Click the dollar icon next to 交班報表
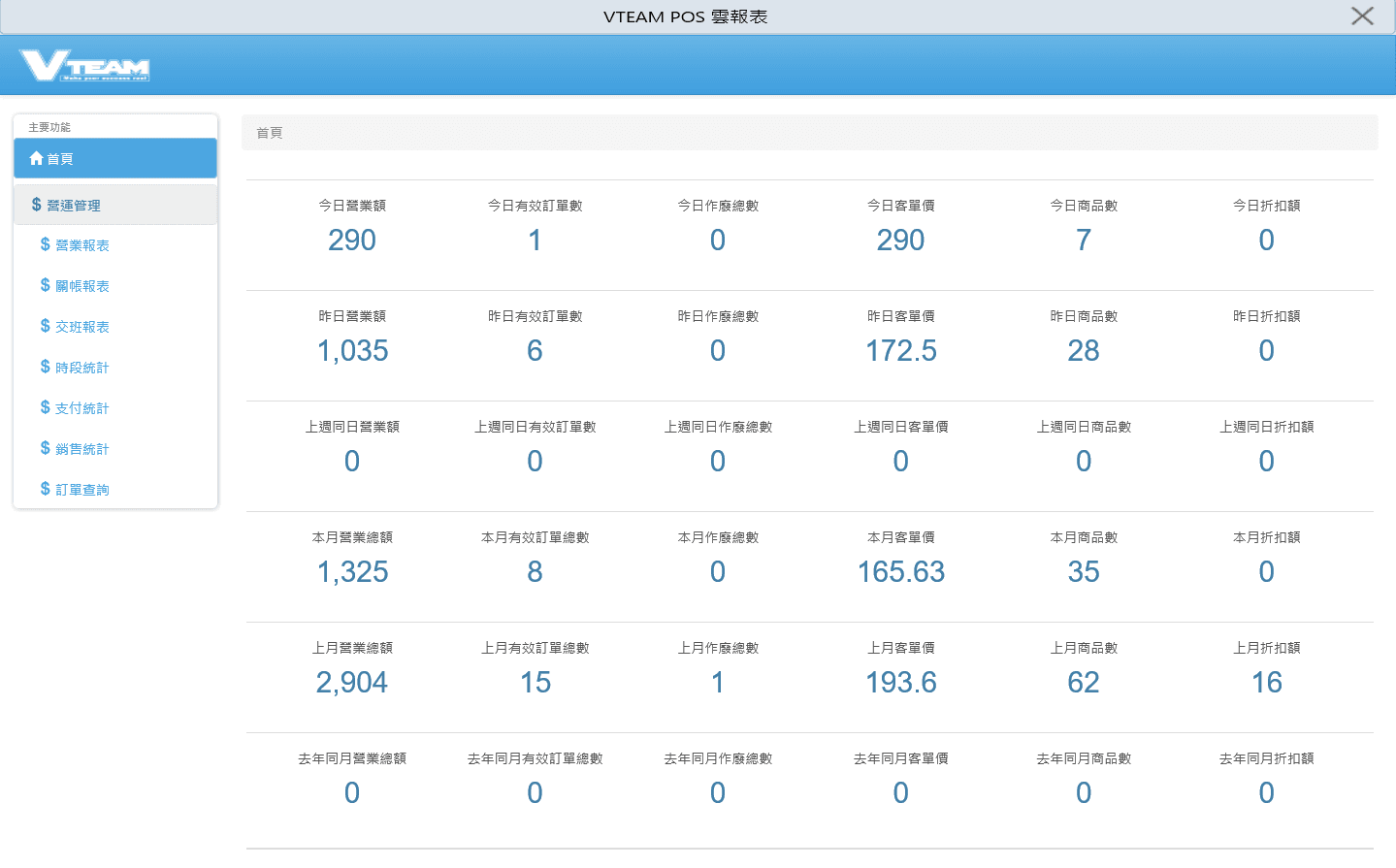The height and width of the screenshot is (868, 1396). click(45, 326)
